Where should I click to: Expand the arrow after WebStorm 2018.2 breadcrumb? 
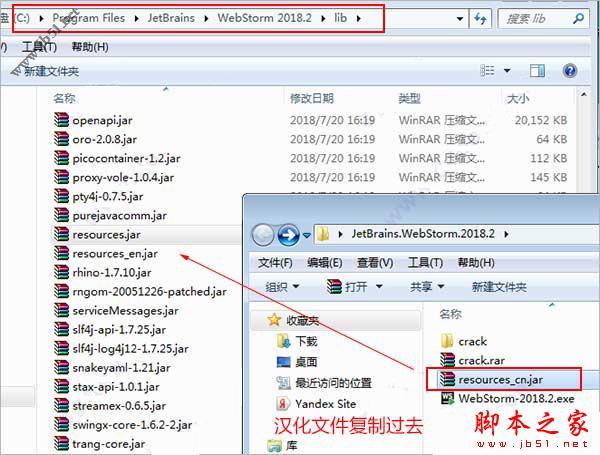(x=323, y=18)
